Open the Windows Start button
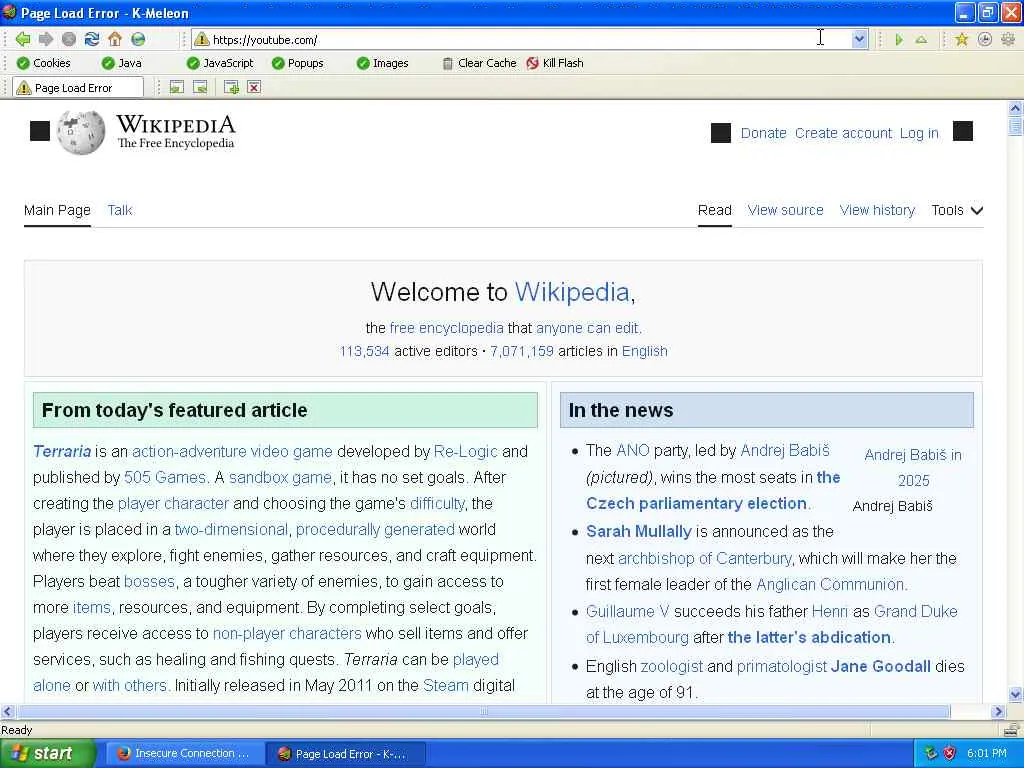Screen dimensions: 1024x768 47,754
